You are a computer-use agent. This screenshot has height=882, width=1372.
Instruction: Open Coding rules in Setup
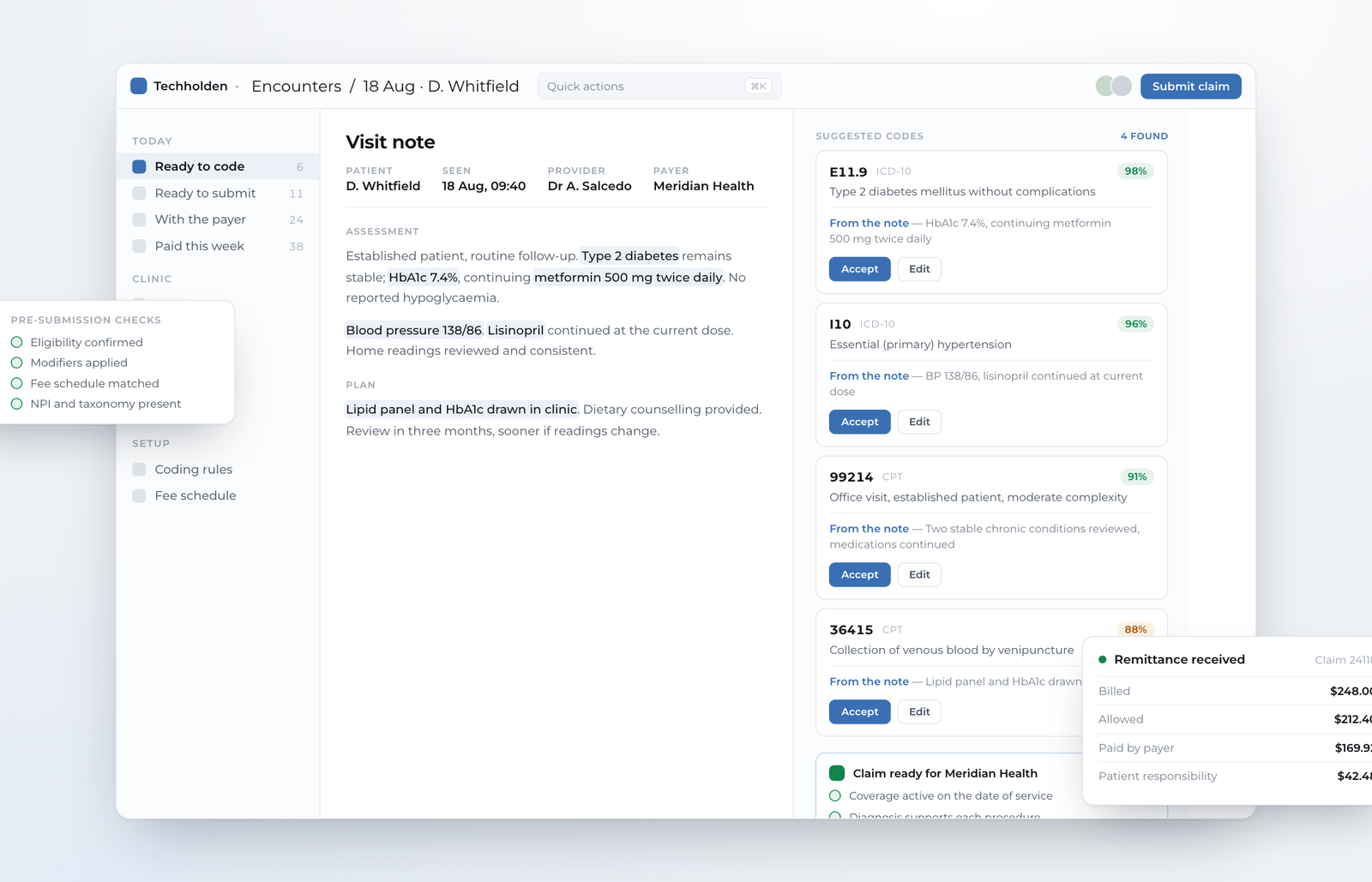coord(218,469)
